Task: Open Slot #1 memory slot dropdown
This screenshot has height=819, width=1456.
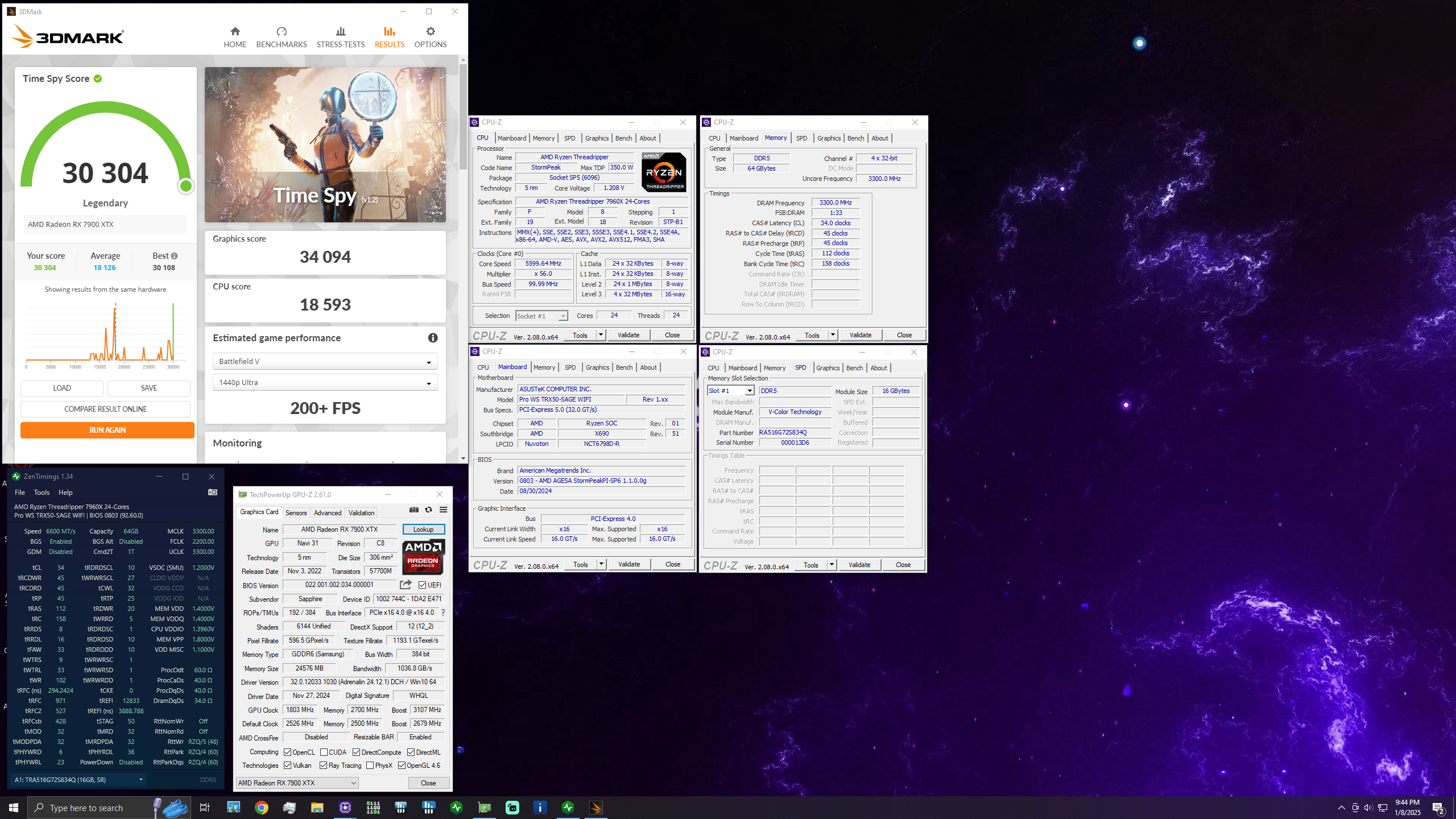Action: (731, 391)
